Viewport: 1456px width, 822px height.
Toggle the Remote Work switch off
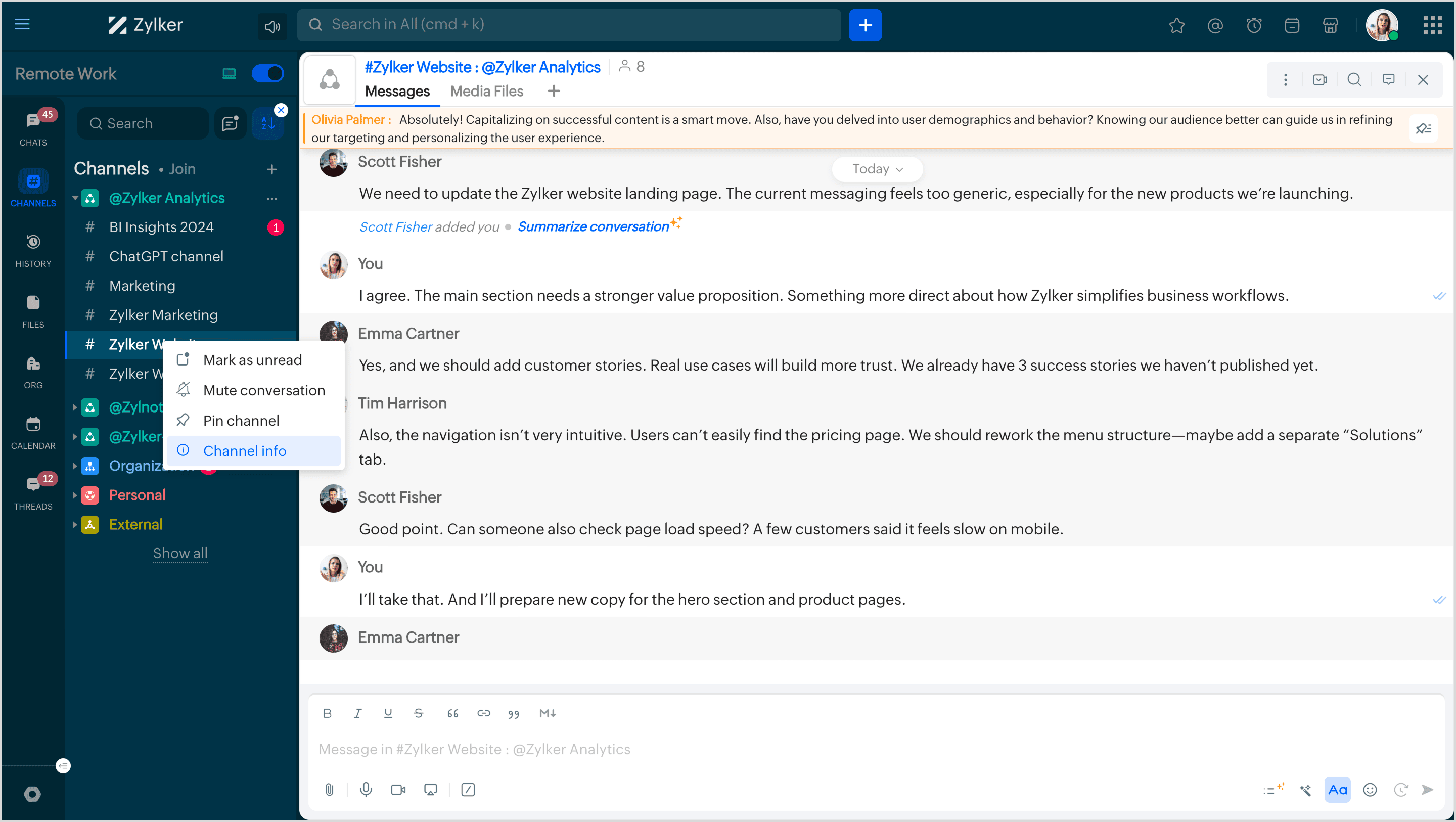[267, 73]
